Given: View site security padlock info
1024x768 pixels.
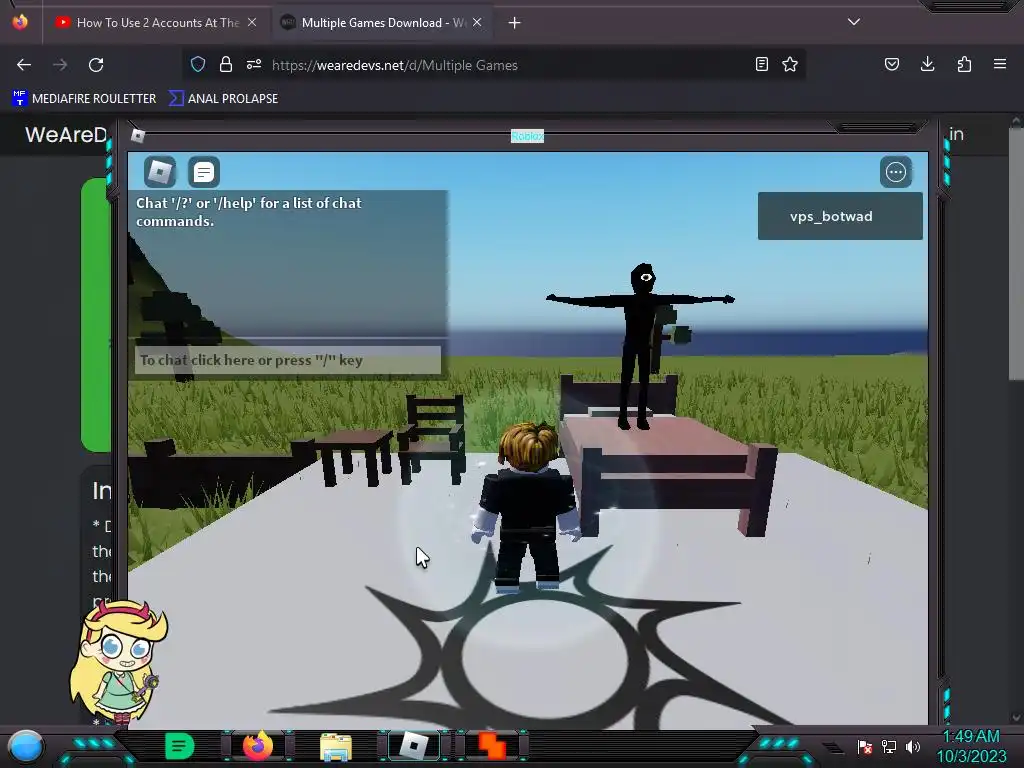Looking at the screenshot, I should 226,64.
